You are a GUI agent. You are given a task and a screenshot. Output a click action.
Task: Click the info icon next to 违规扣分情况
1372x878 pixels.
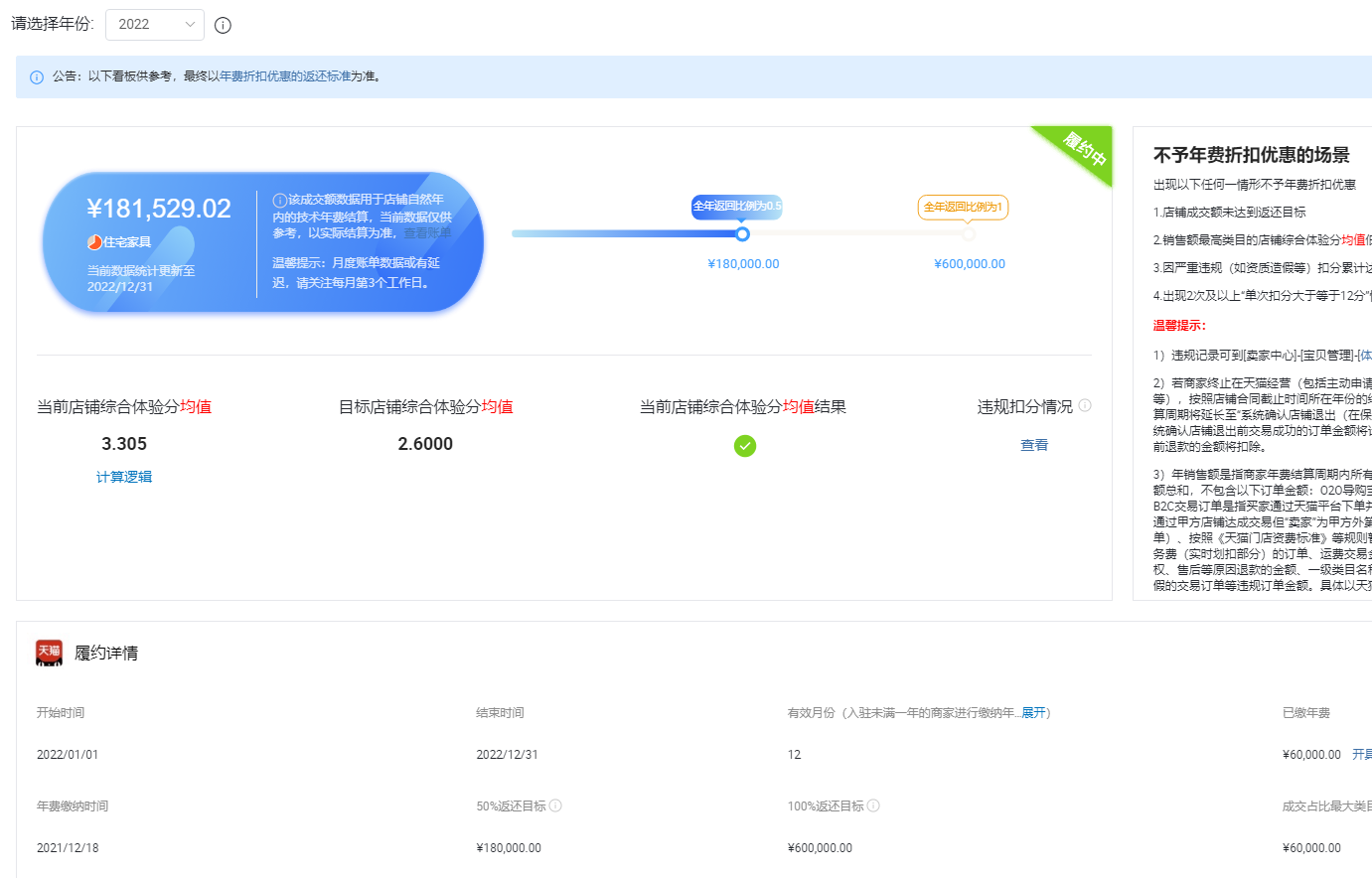click(1085, 405)
